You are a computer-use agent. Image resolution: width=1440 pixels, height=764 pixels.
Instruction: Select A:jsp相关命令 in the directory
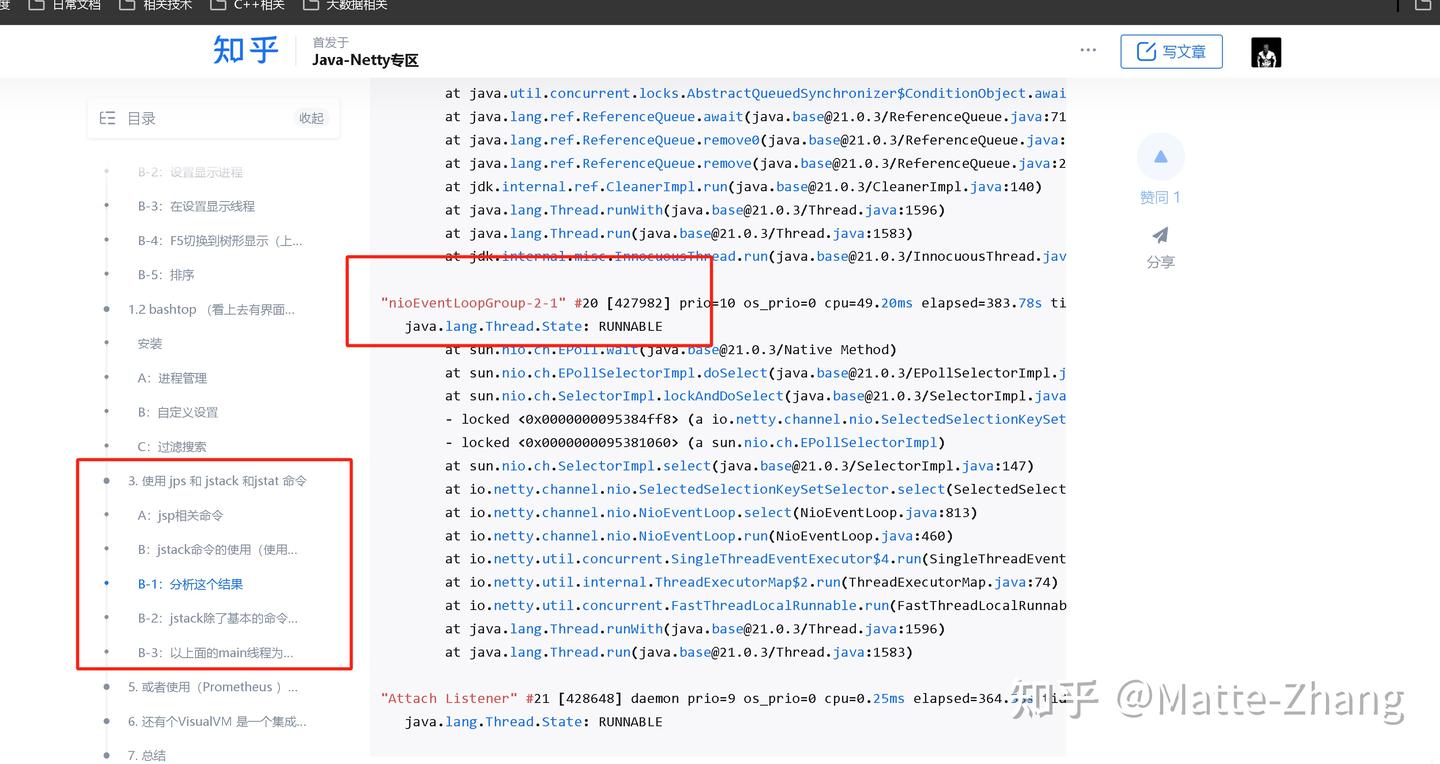pos(180,515)
